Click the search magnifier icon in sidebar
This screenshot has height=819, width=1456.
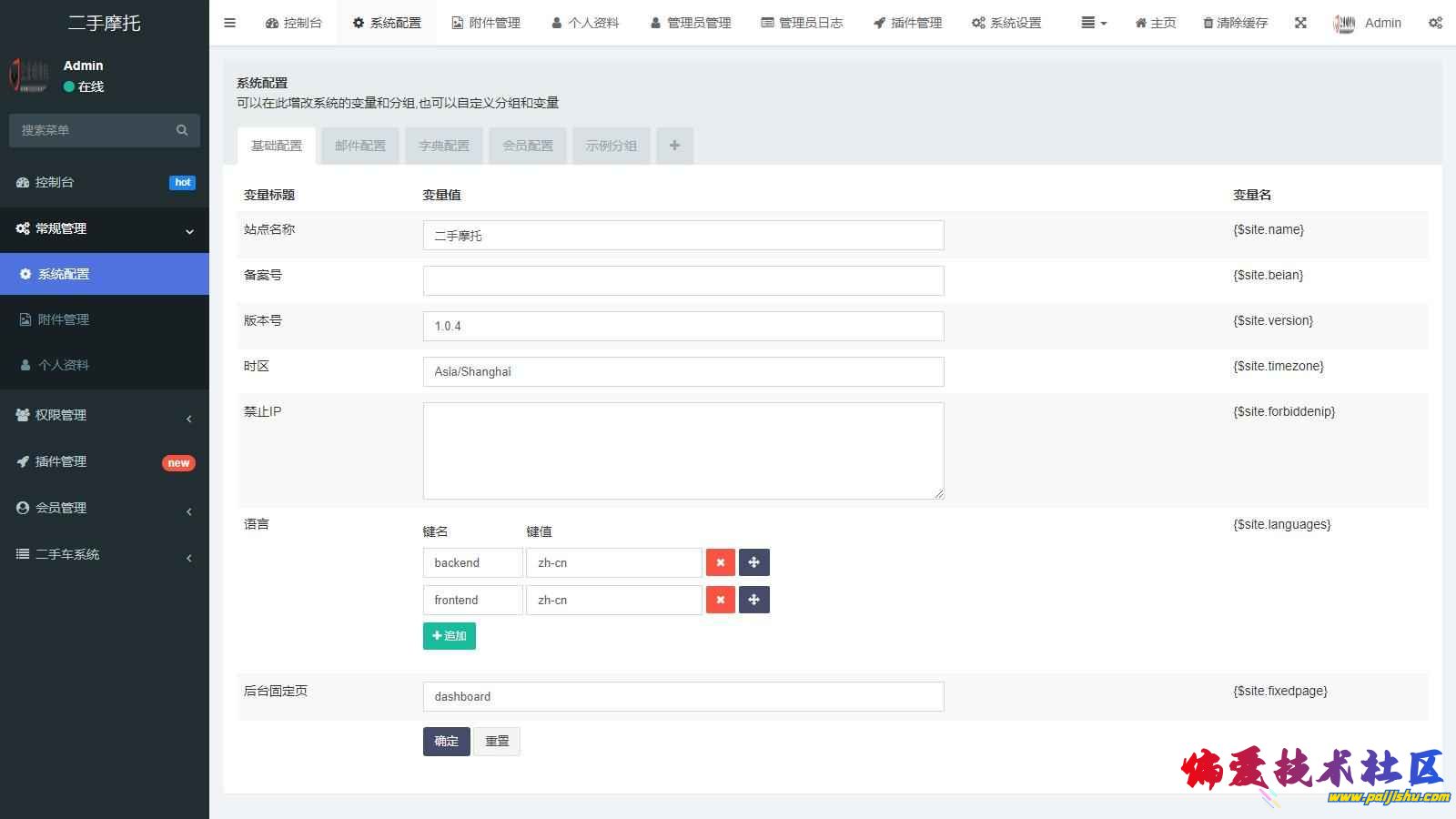click(182, 130)
